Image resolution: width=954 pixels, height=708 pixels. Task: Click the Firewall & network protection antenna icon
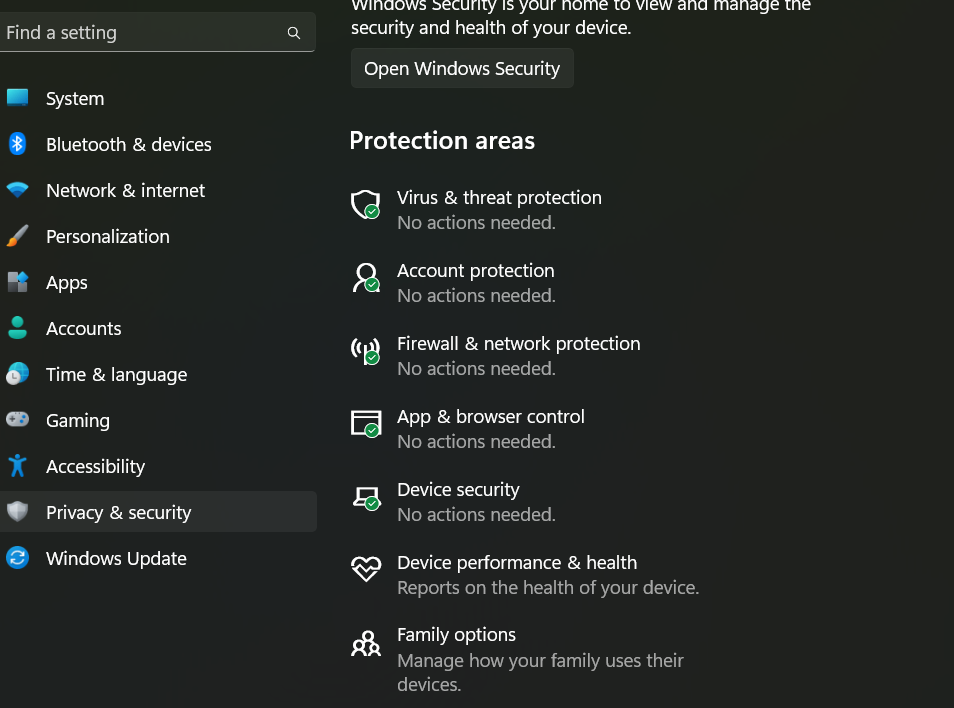point(366,350)
